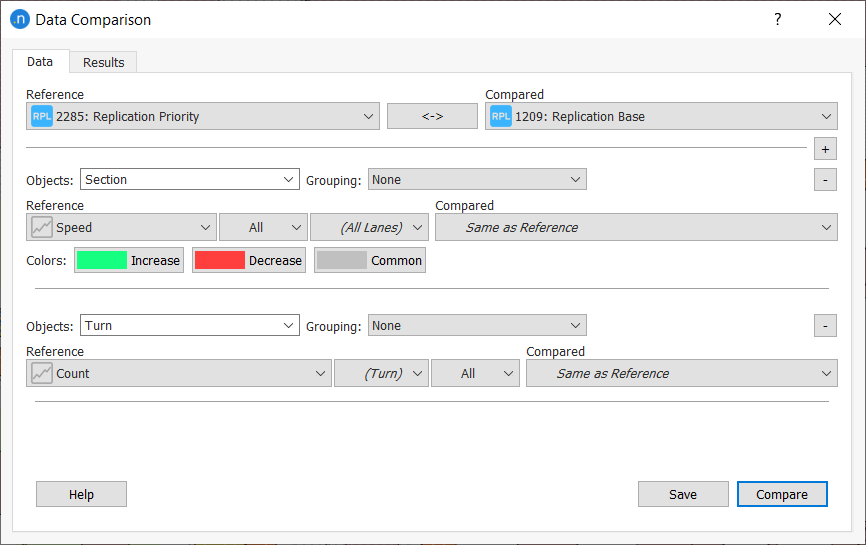The height and width of the screenshot is (545, 866).
Task: Open the Compared replication dropdown 1209
Action: pos(661,116)
